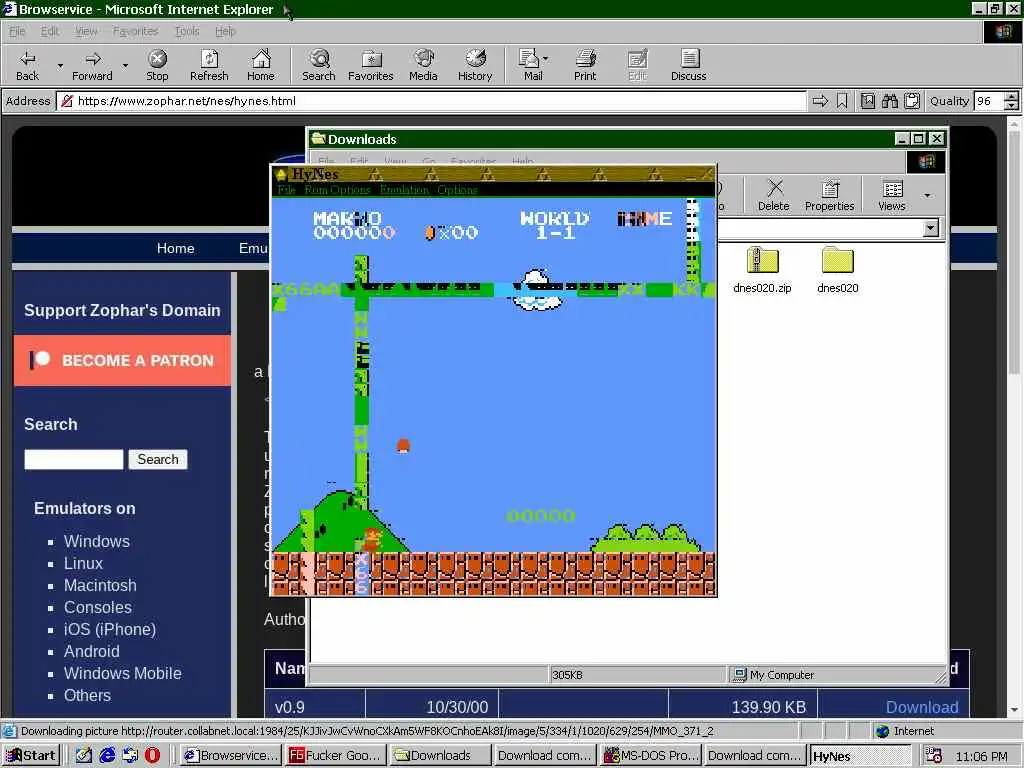Viewport: 1024px width, 768px height.
Task: Click Delete in Downloads window toolbar
Action: (x=774, y=195)
